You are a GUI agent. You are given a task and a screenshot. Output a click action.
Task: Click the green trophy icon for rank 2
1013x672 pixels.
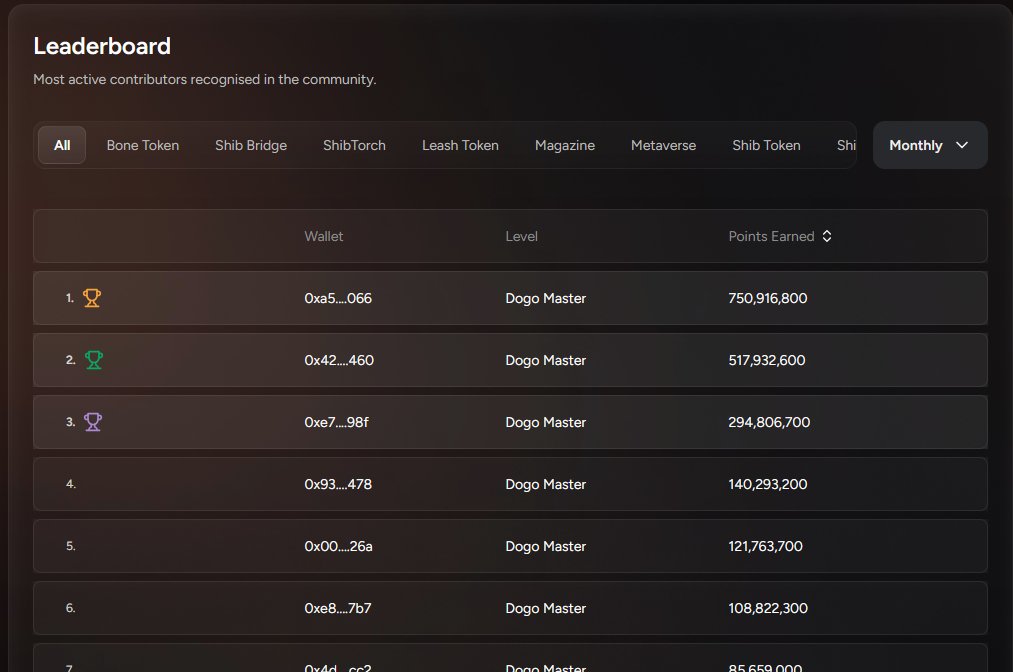[94, 360]
